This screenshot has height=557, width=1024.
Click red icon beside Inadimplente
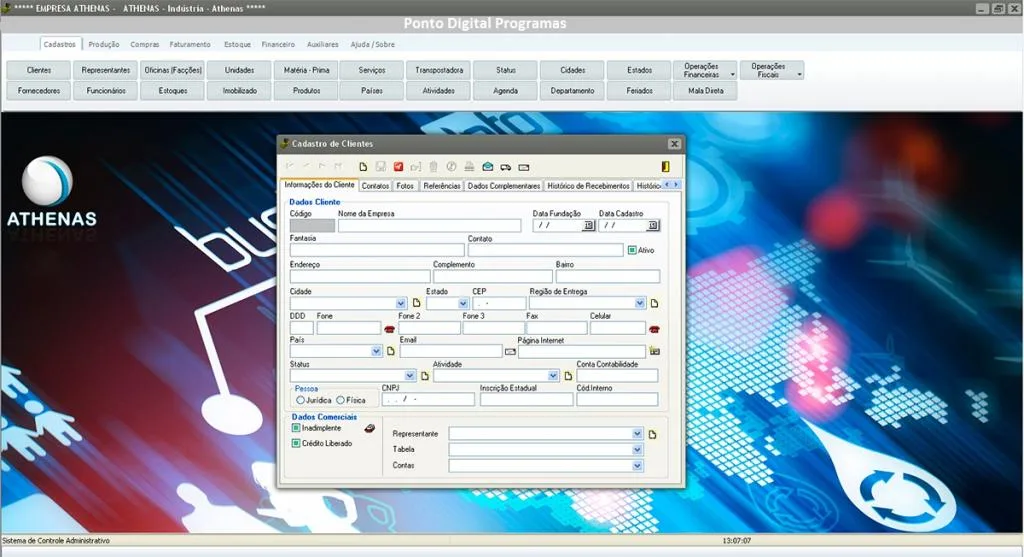(x=370, y=428)
